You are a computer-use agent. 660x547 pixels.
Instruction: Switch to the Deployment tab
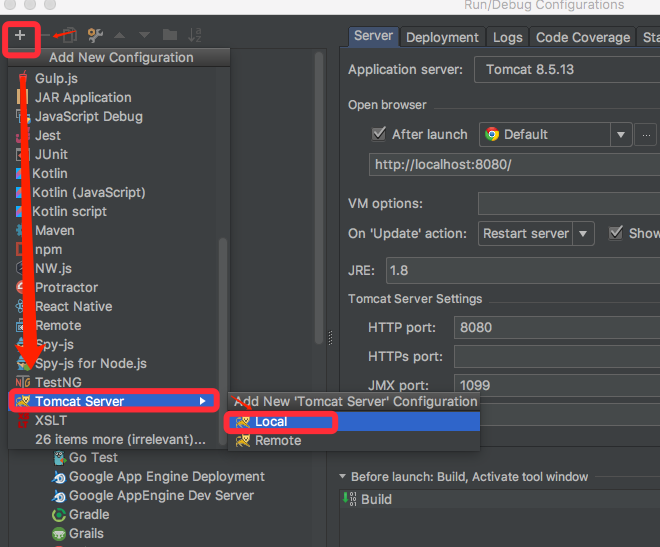tap(442, 37)
